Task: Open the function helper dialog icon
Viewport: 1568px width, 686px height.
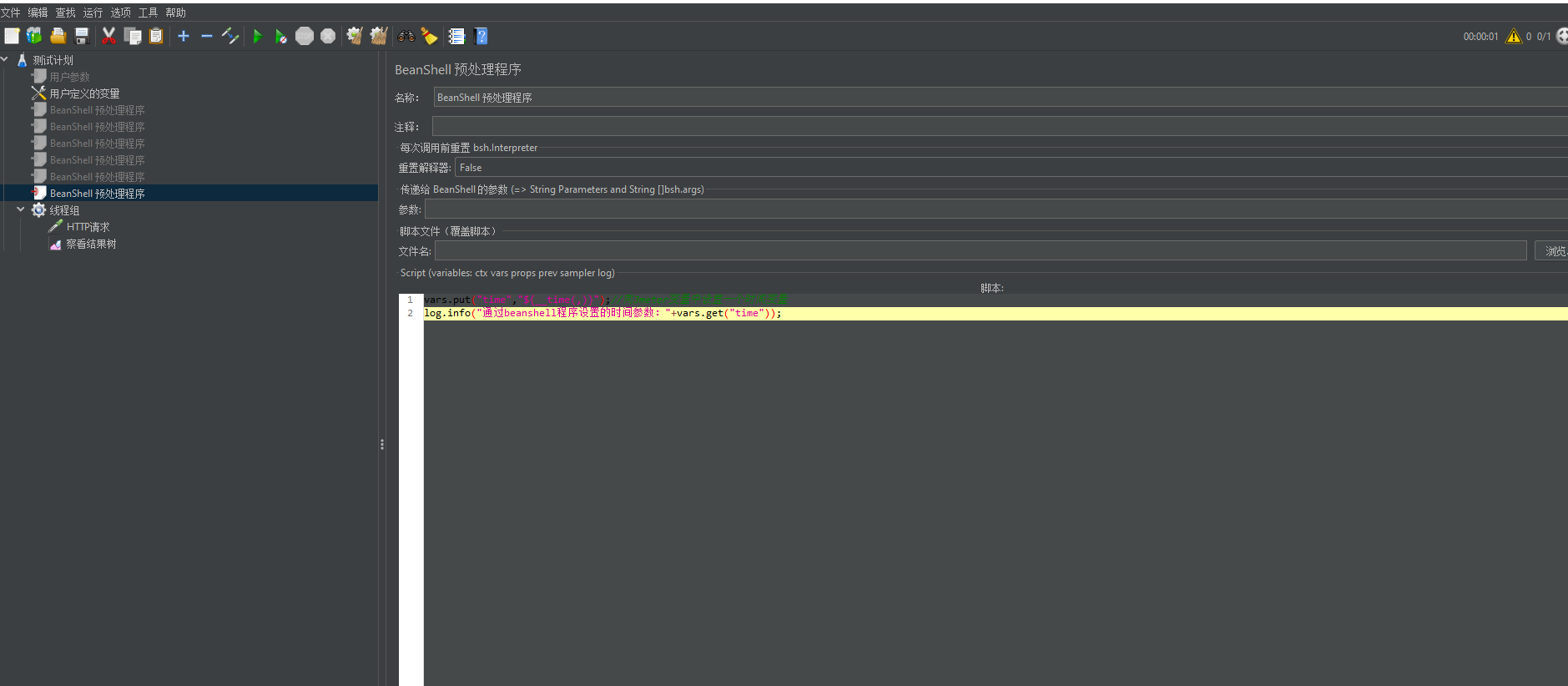Action: coord(456,36)
